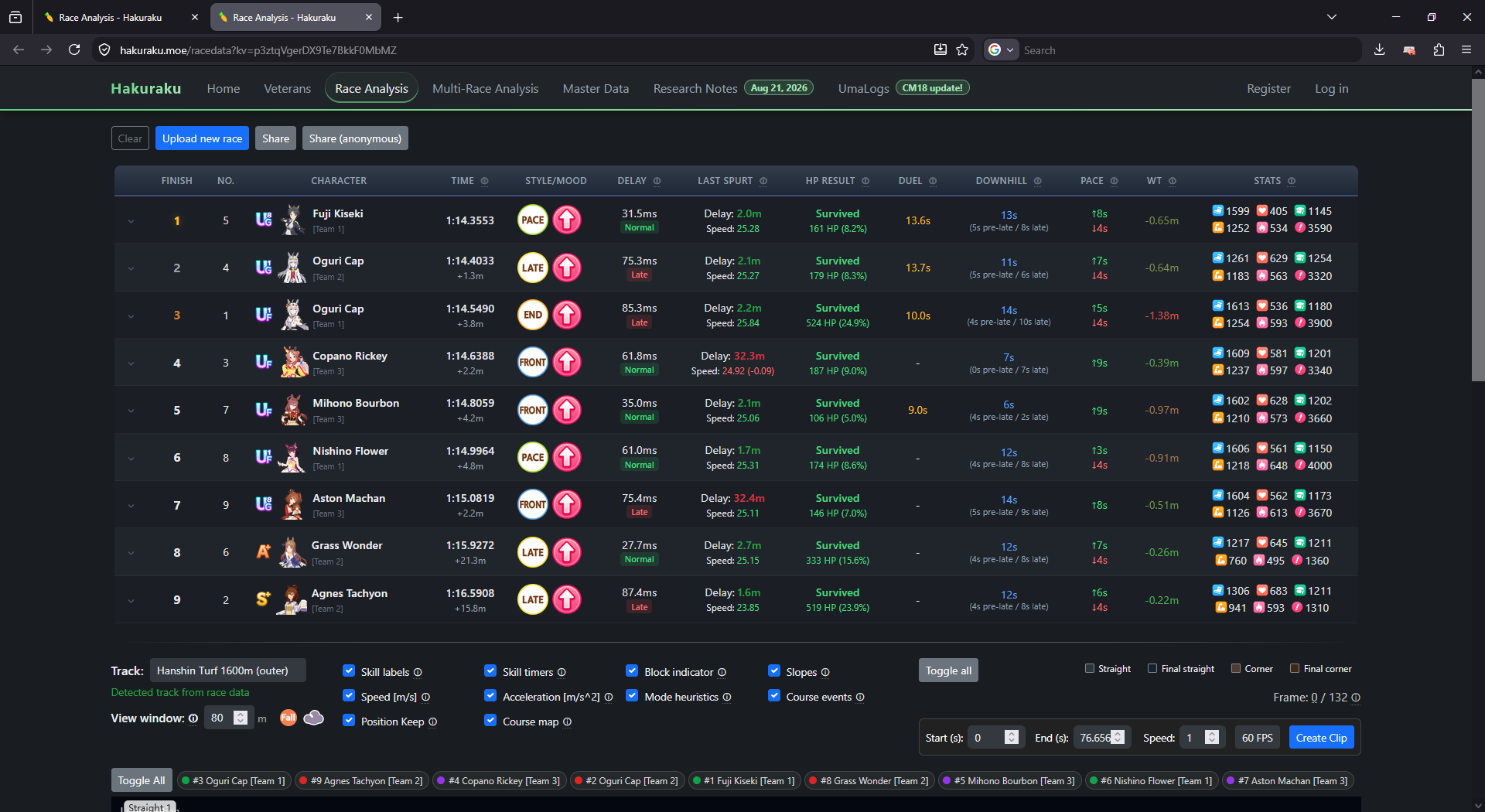
Task: Uncheck the Speed [m/s] checkbox
Action: [x=349, y=696]
